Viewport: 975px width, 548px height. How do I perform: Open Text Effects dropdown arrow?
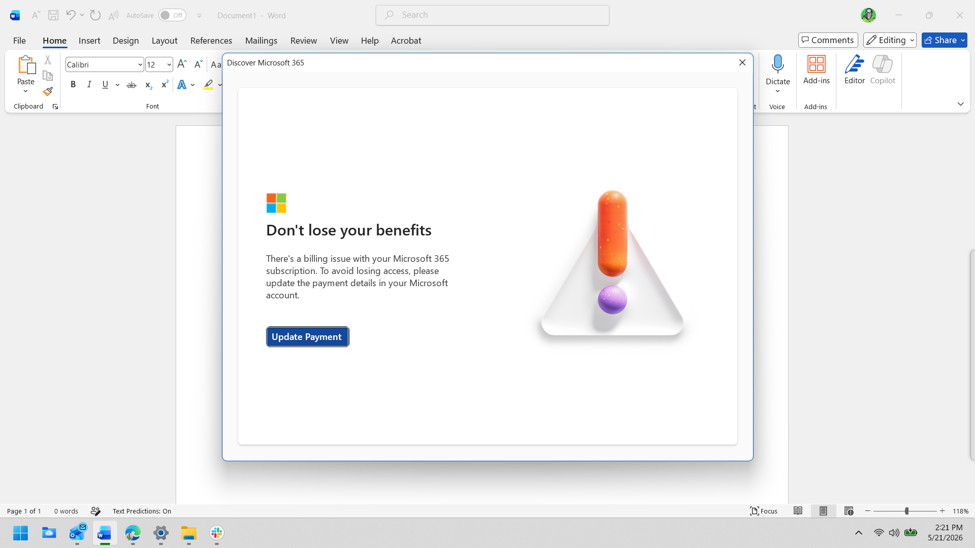[x=193, y=85]
